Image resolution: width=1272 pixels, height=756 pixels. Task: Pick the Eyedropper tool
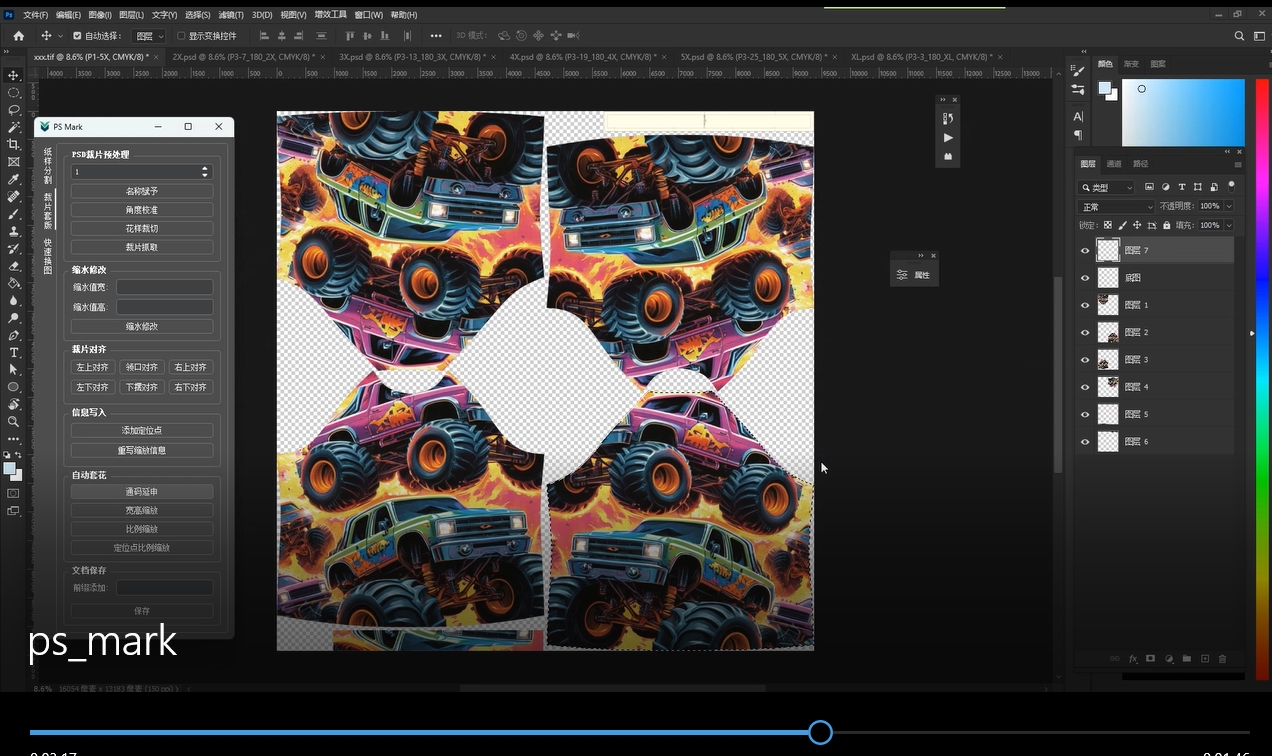point(14,179)
